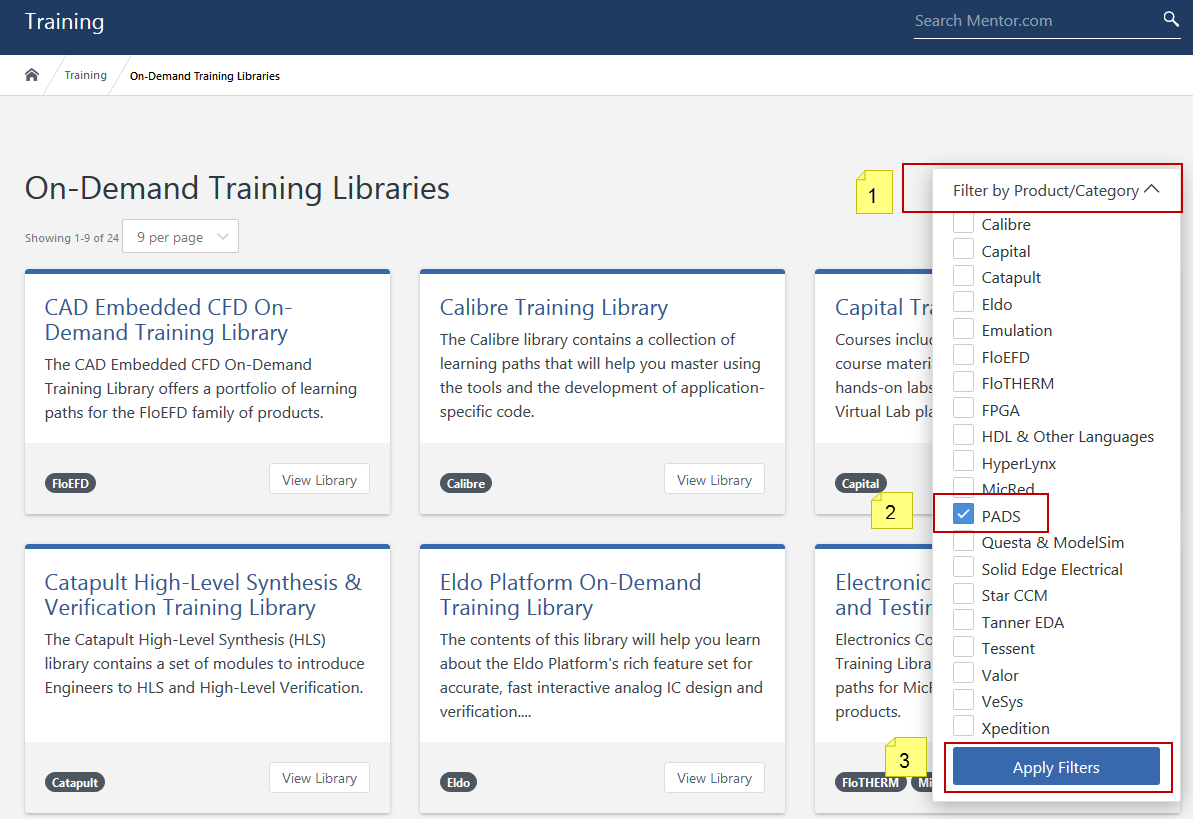Screen dimensions: 1193x819
Task: Click the FloEFD tag badge on card
Action: pos(70,483)
